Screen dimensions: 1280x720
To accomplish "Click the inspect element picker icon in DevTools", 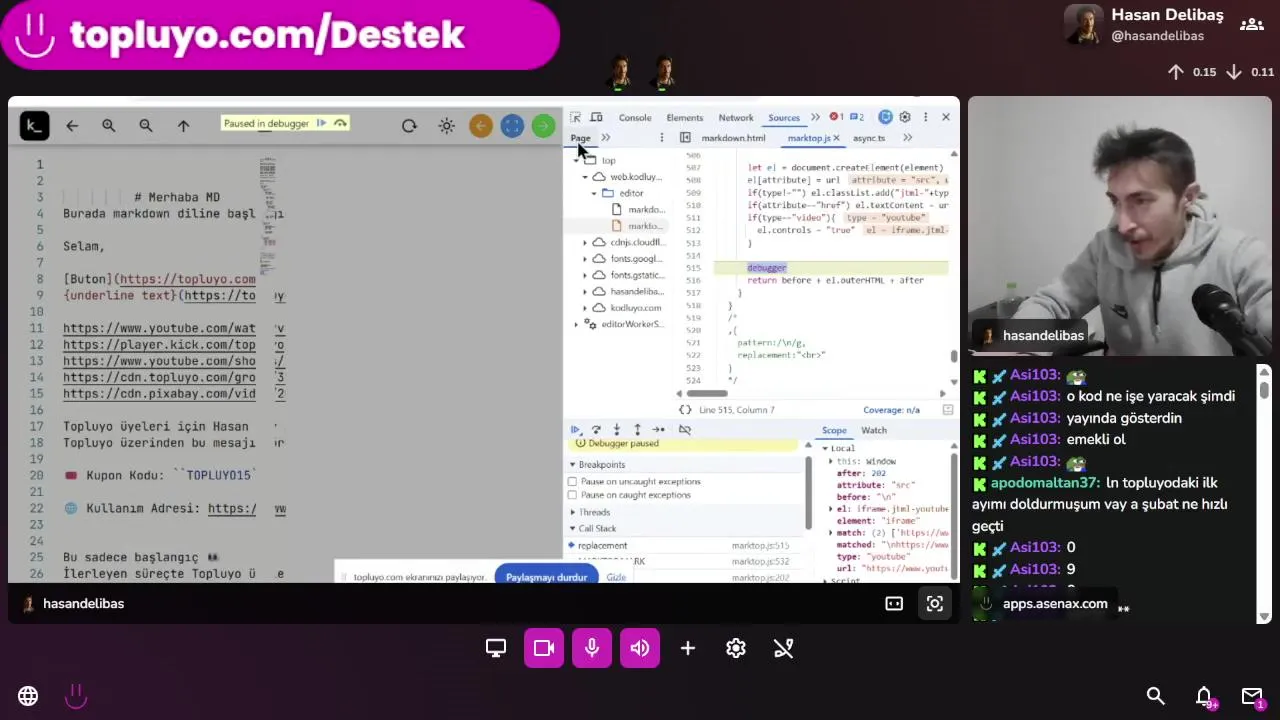I will coord(576,117).
